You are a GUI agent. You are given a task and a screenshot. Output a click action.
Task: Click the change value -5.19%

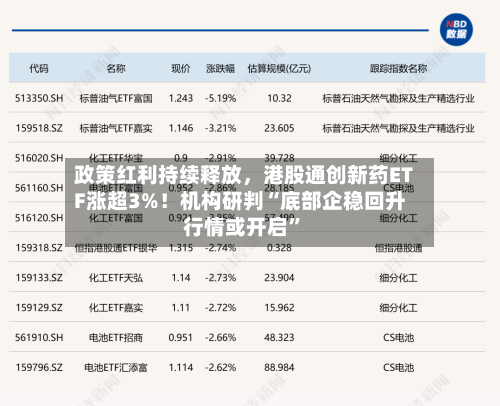point(220,98)
